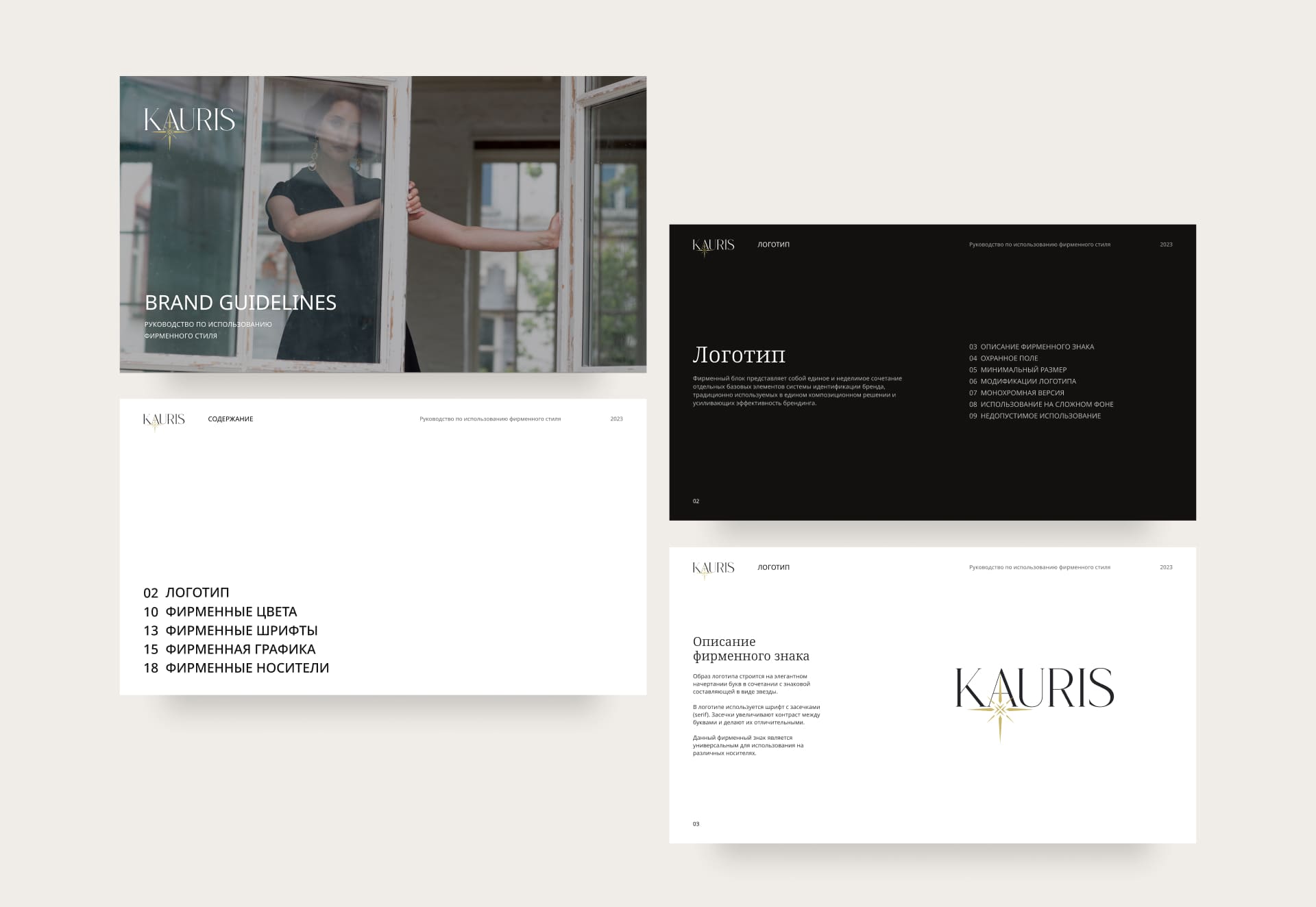Select contents entry 15 ФИРМЕННАЯ ГРАФИКА
Image resolution: width=1316 pixels, height=907 pixels.
click(x=230, y=649)
